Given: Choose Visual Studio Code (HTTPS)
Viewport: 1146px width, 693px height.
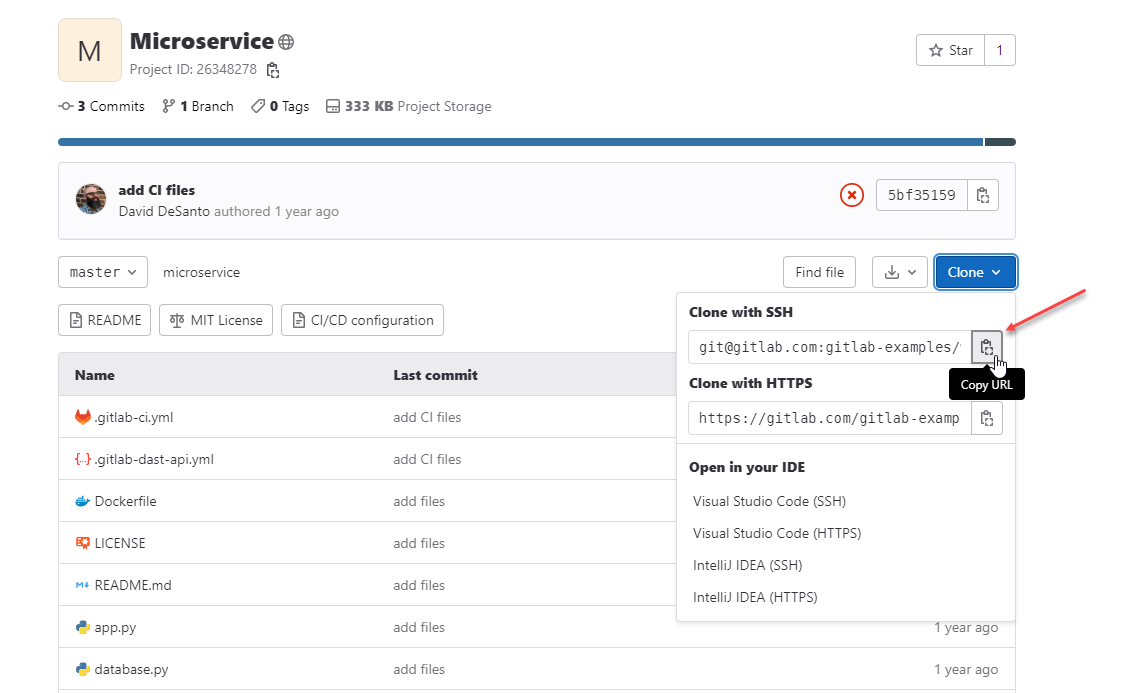Looking at the screenshot, I should point(777,534).
